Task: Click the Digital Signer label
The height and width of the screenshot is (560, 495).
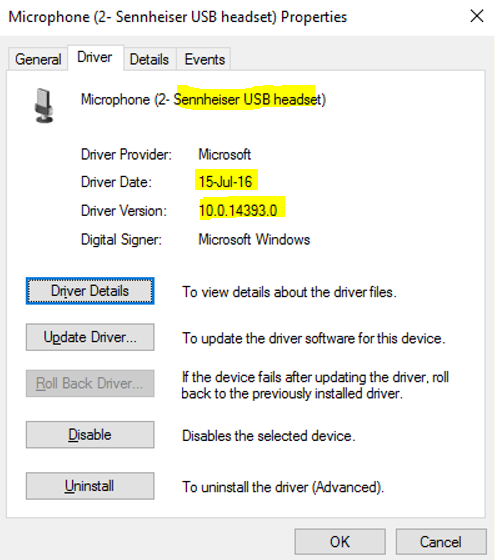Action: (x=121, y=240)
